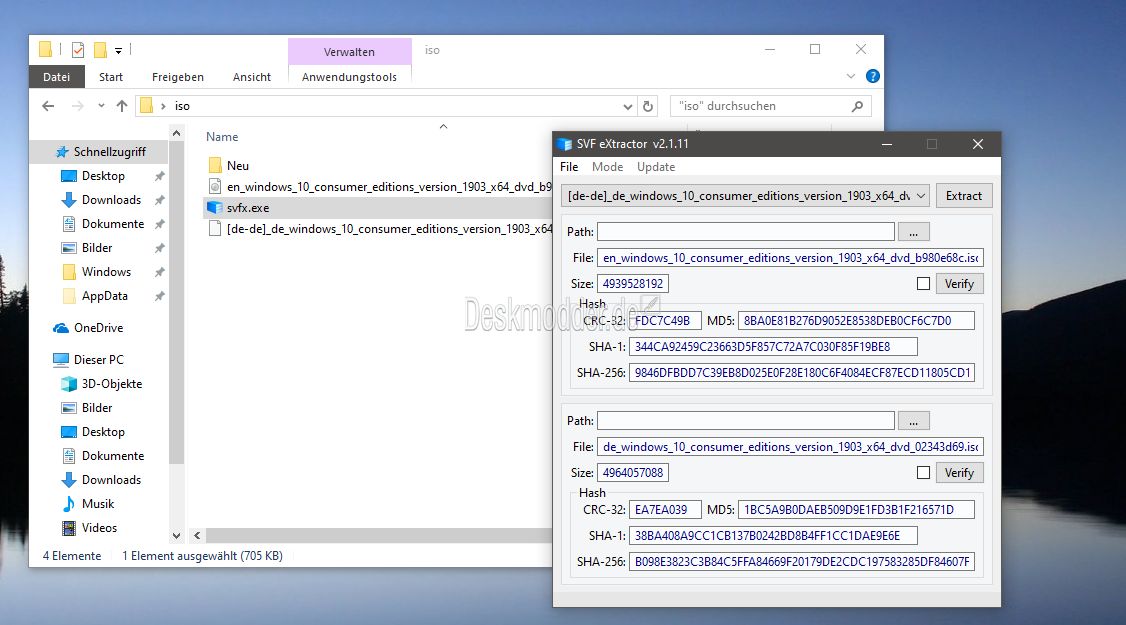Expand the Explorer ribbon chevron
This screenshot has width=1126, height=625.
(x=851, y=76)
